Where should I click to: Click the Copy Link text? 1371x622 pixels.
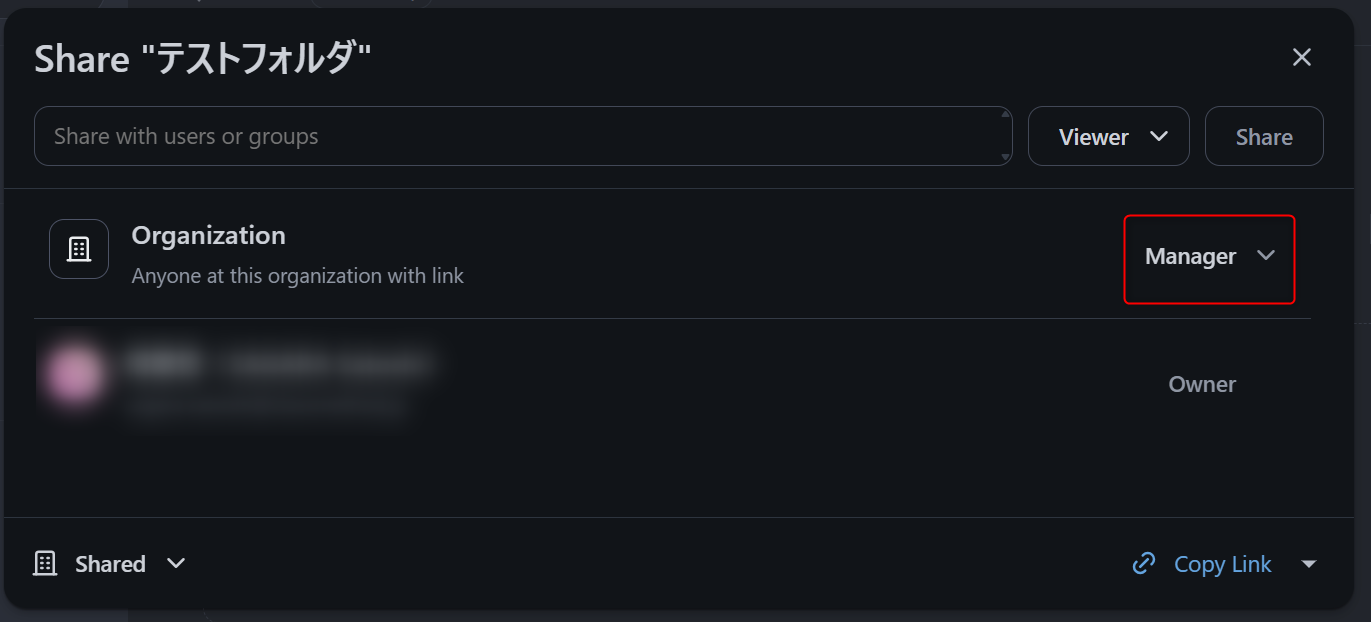click(x=1222, y=564)
